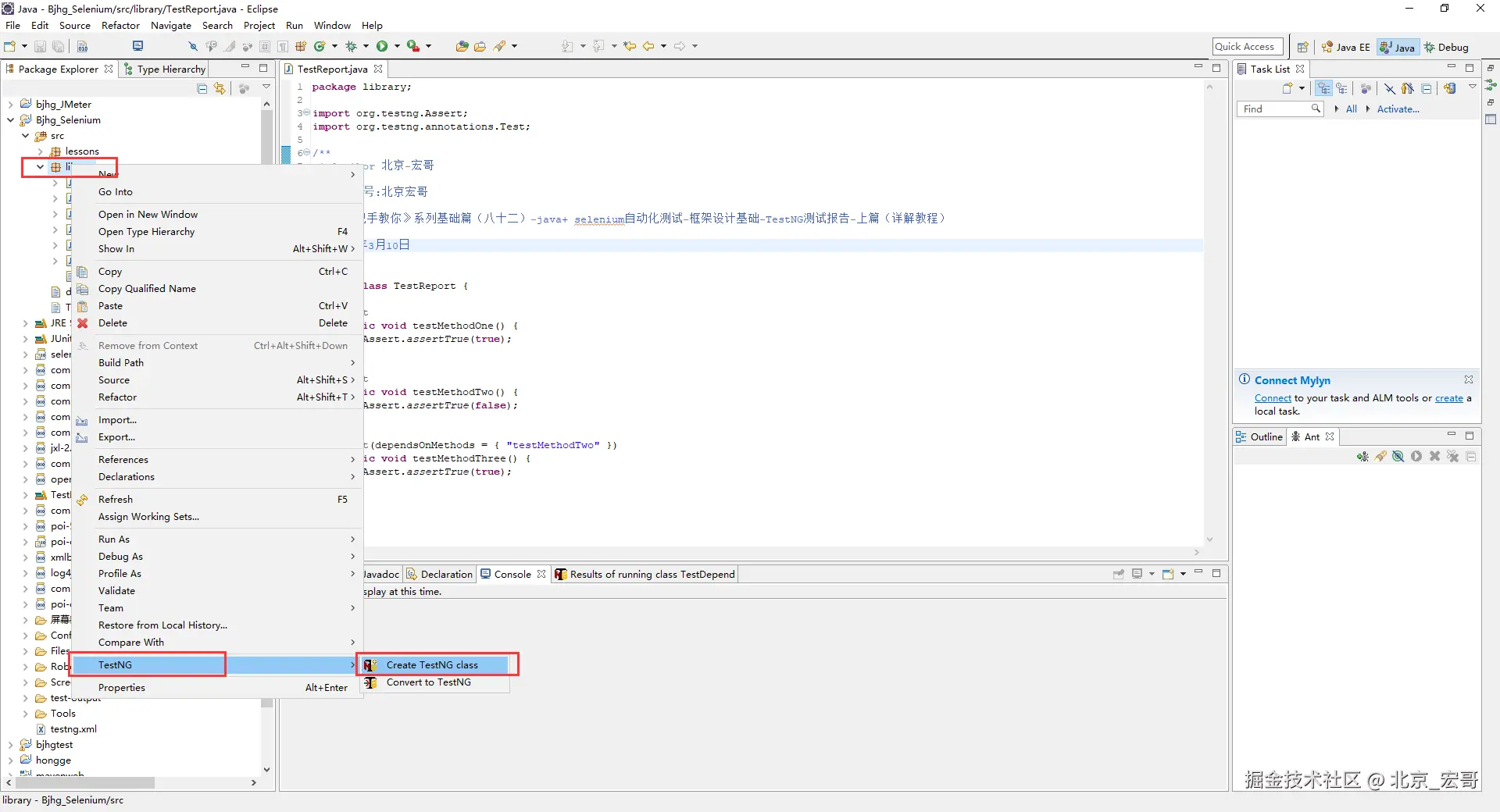1500x812 pixels.
Task: Click the Connect link in Mylyn panel
Action: [1273, 398]
